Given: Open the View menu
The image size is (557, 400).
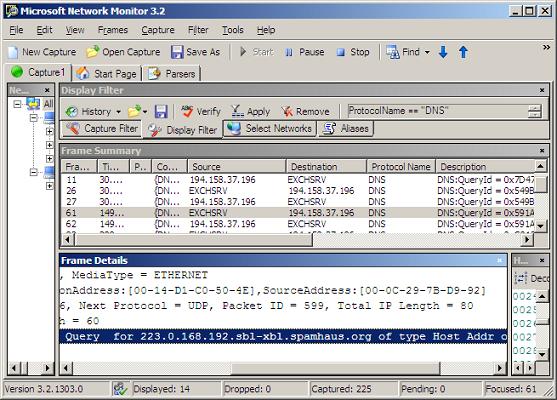Looking at the screenshot, I should [x=75, y=30].
